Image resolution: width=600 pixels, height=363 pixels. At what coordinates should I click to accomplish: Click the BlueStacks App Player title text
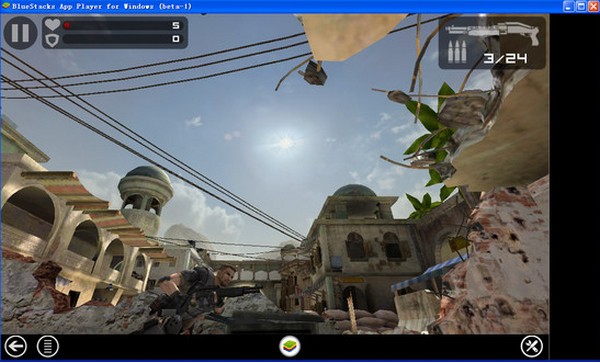coord(102,7)
